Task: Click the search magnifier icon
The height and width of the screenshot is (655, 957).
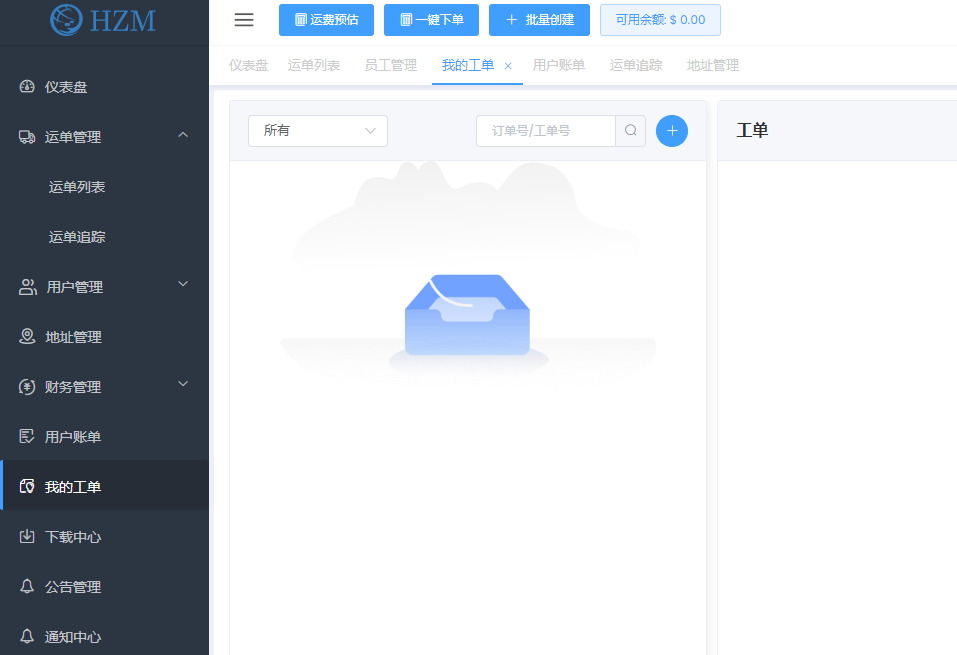Action: (x=630, y=131)
